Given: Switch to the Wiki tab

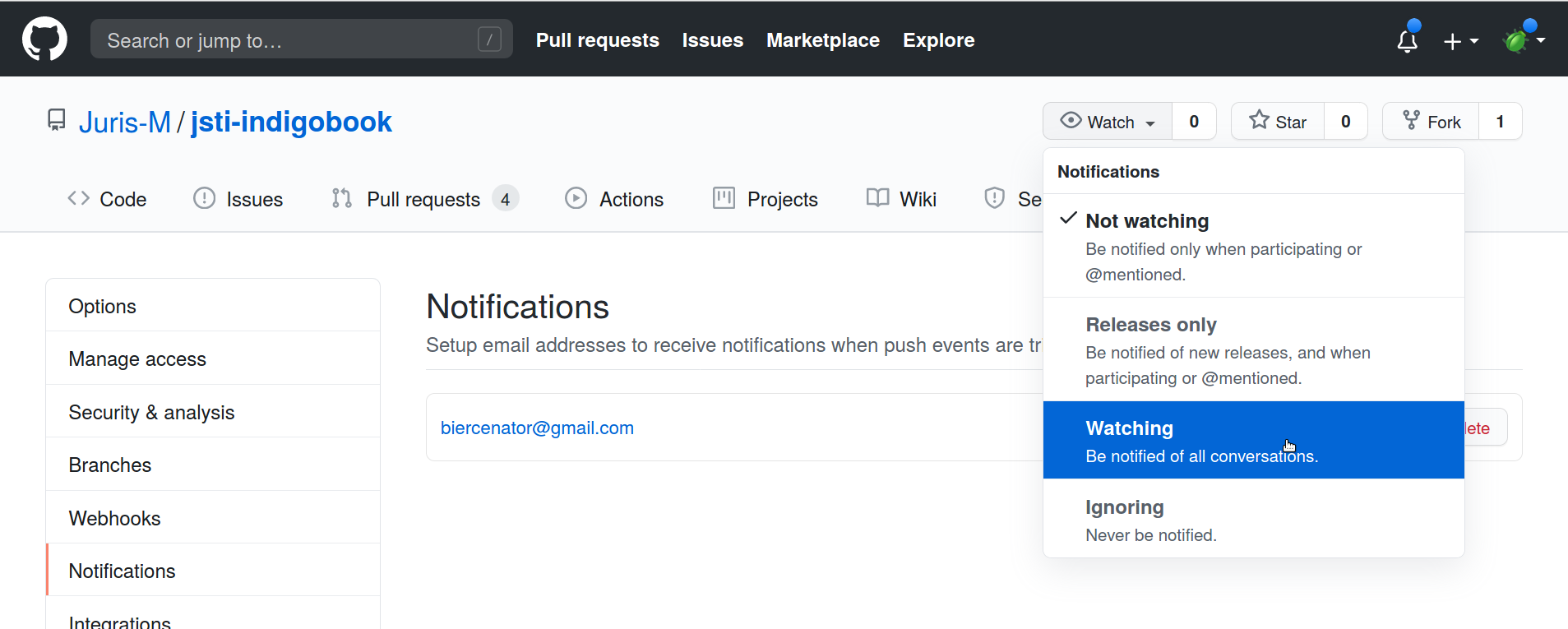Looking at the screenshot, I should [901, 199].
